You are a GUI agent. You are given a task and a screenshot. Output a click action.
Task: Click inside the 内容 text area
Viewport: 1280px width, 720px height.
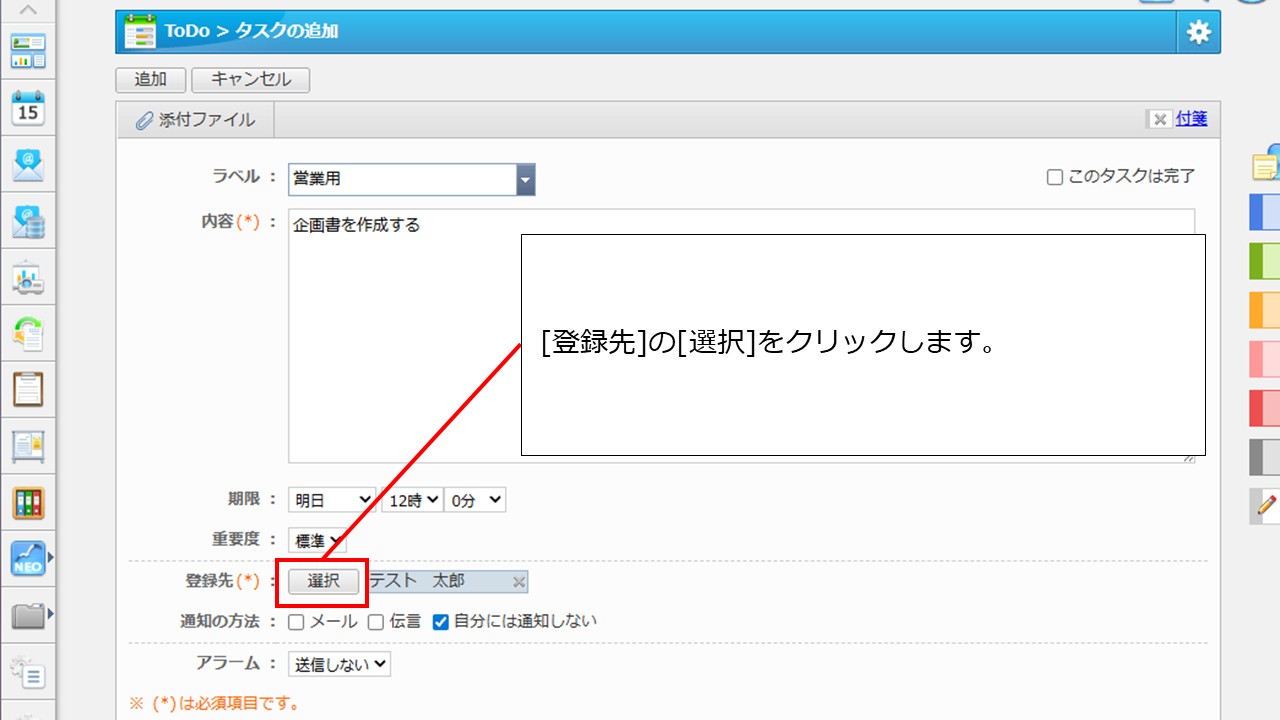(x=741, y=336)
